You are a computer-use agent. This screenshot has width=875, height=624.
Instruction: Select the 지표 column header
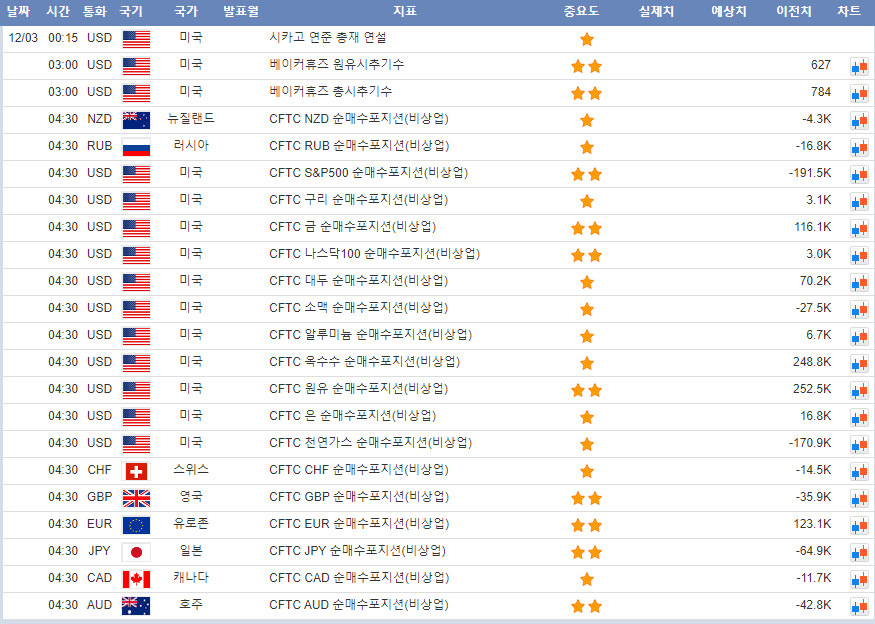(x=405, y=12)
